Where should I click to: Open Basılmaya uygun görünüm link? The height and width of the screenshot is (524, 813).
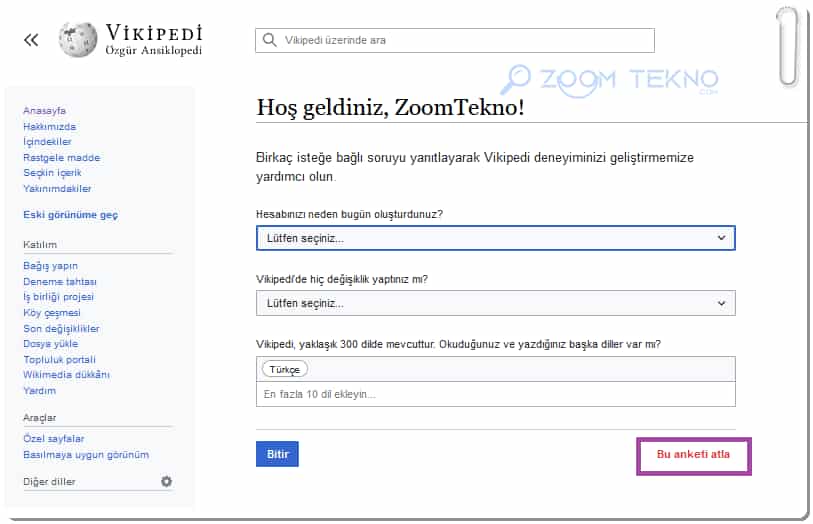86,455
